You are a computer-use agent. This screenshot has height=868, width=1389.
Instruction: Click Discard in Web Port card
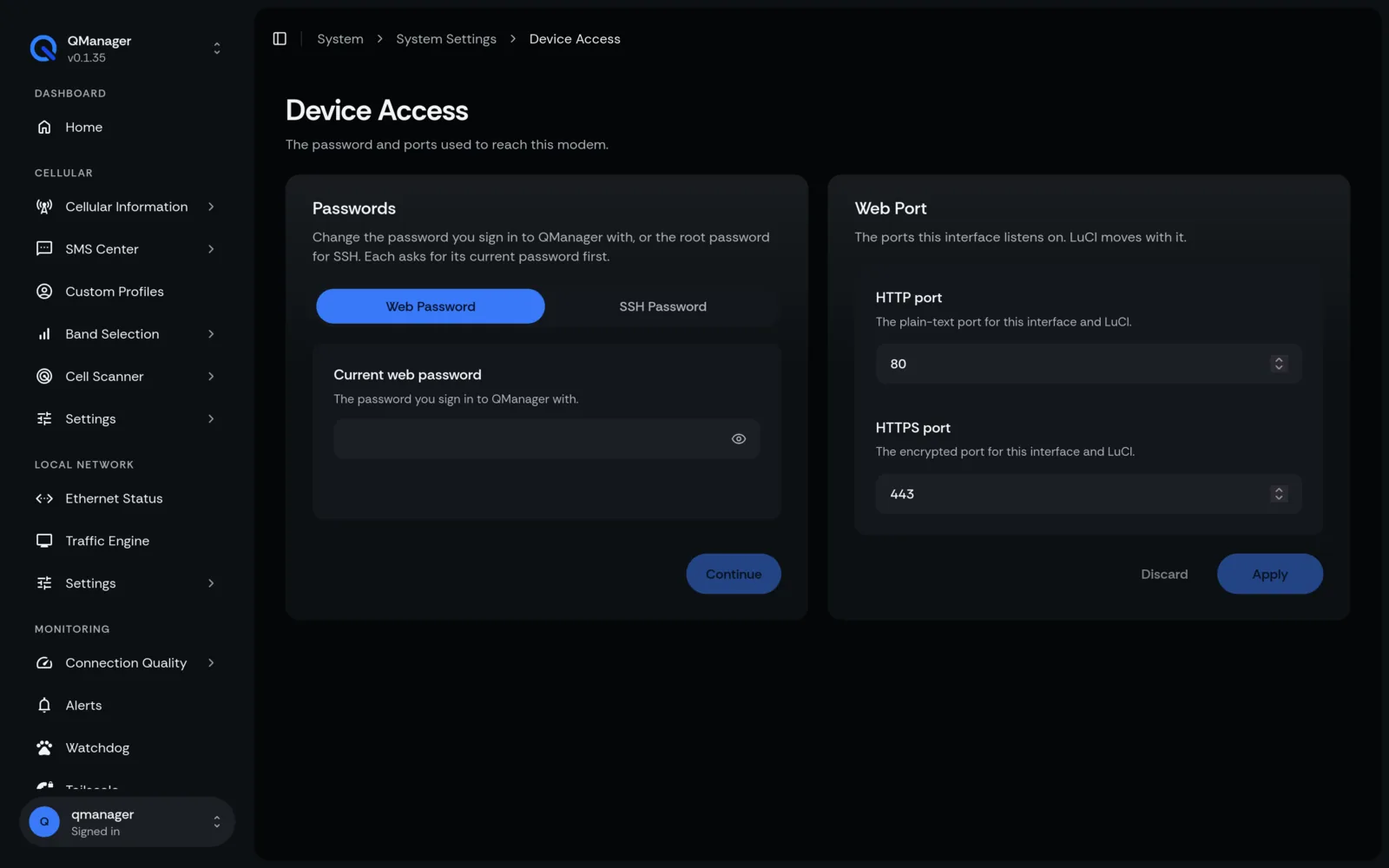coord(1164,574)
